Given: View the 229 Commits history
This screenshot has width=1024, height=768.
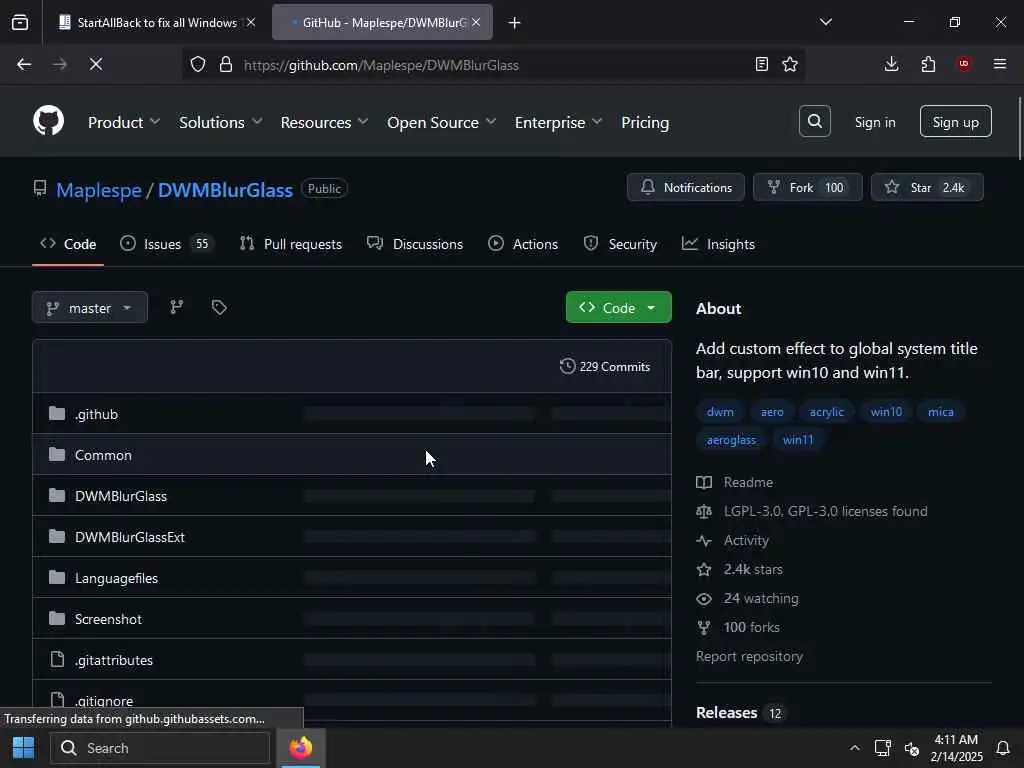Looking at the screenshot, I should click(x=605, y=366).
